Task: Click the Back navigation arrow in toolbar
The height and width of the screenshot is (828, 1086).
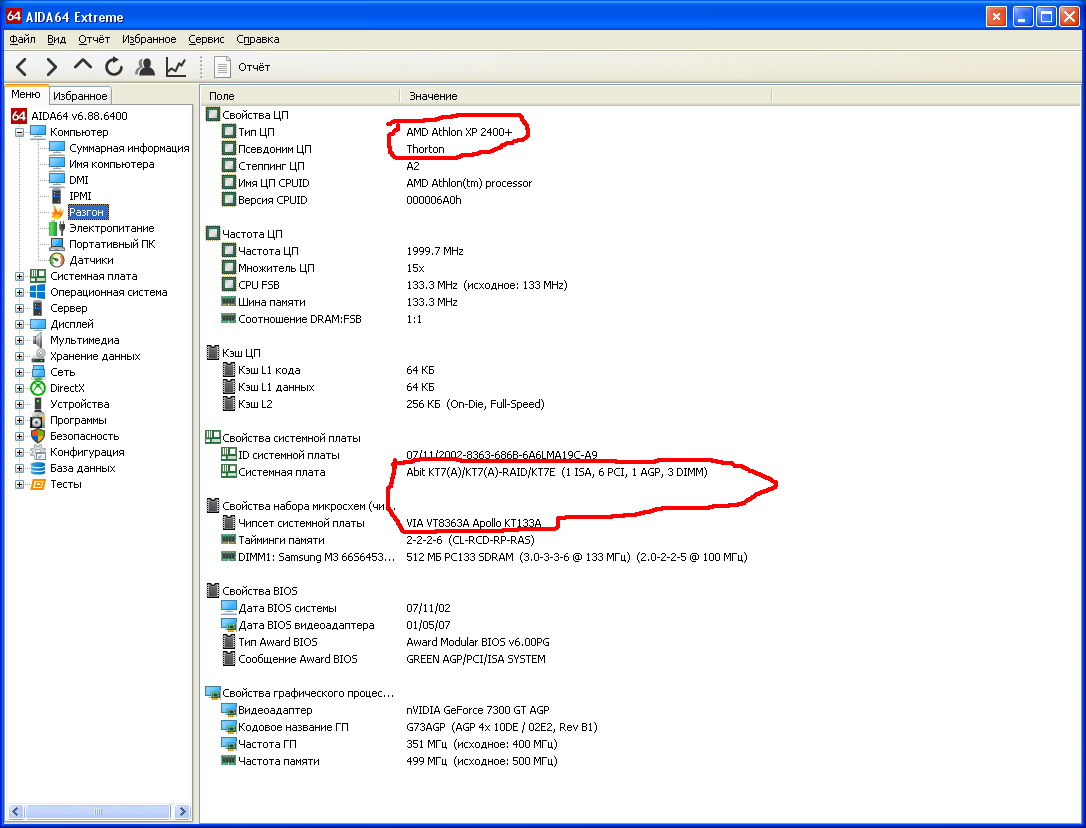Action: click(x=22, y=67)
